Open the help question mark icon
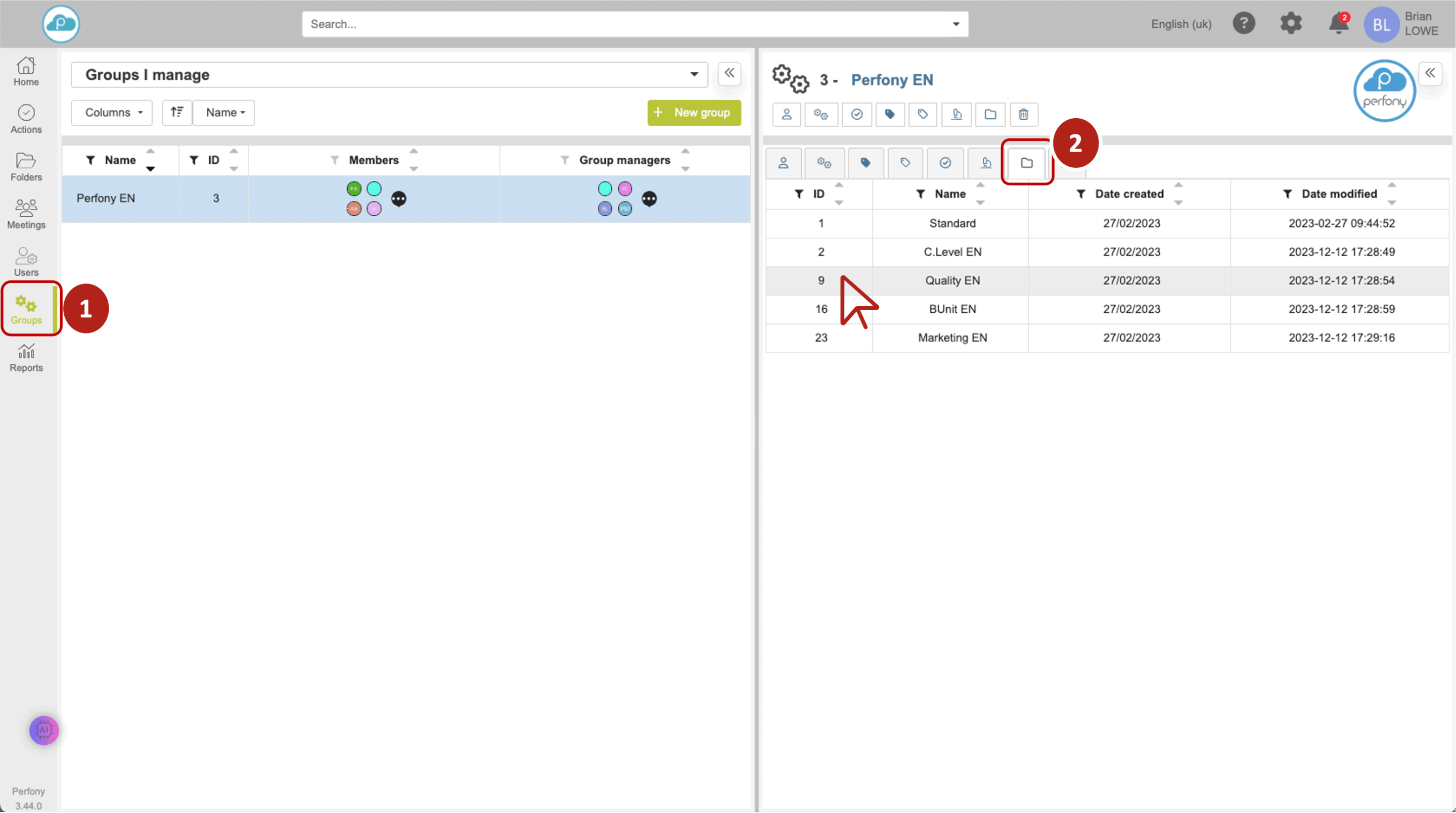This screenshot has width=1456, height=813. (x=1244, y=24)
